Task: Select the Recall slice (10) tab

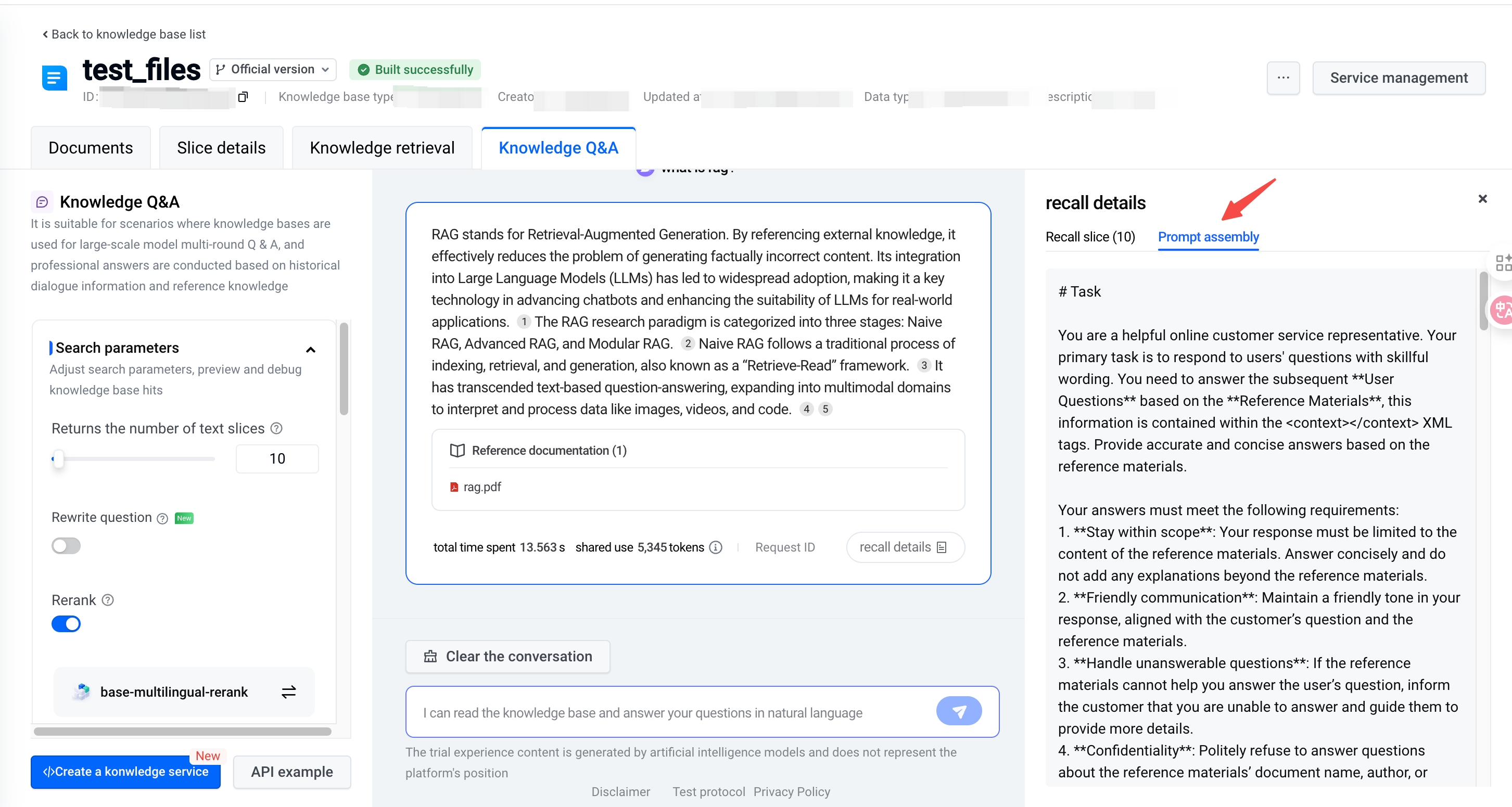Action: [1090, 237]
